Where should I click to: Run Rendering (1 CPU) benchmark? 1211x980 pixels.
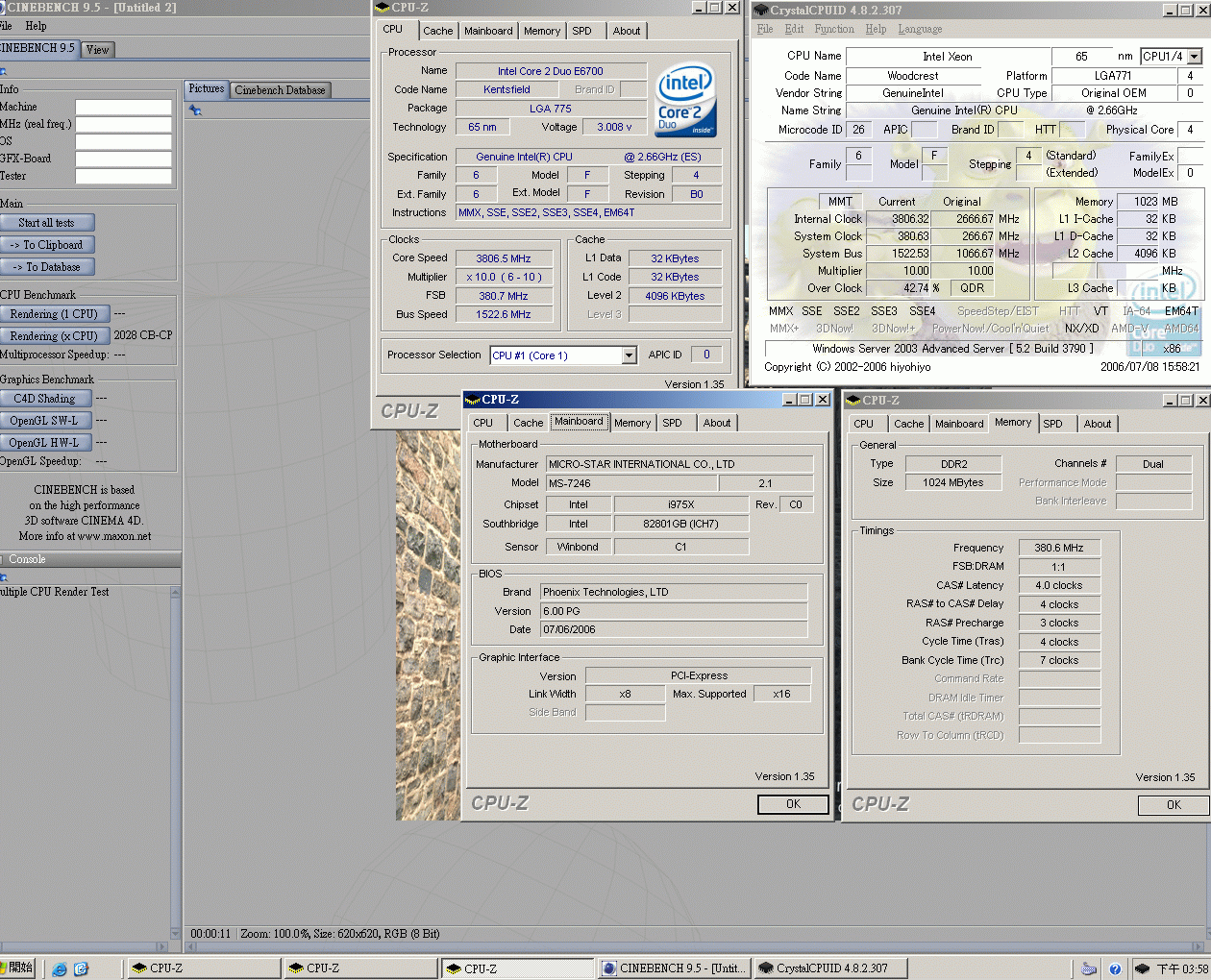click(54, 314)
